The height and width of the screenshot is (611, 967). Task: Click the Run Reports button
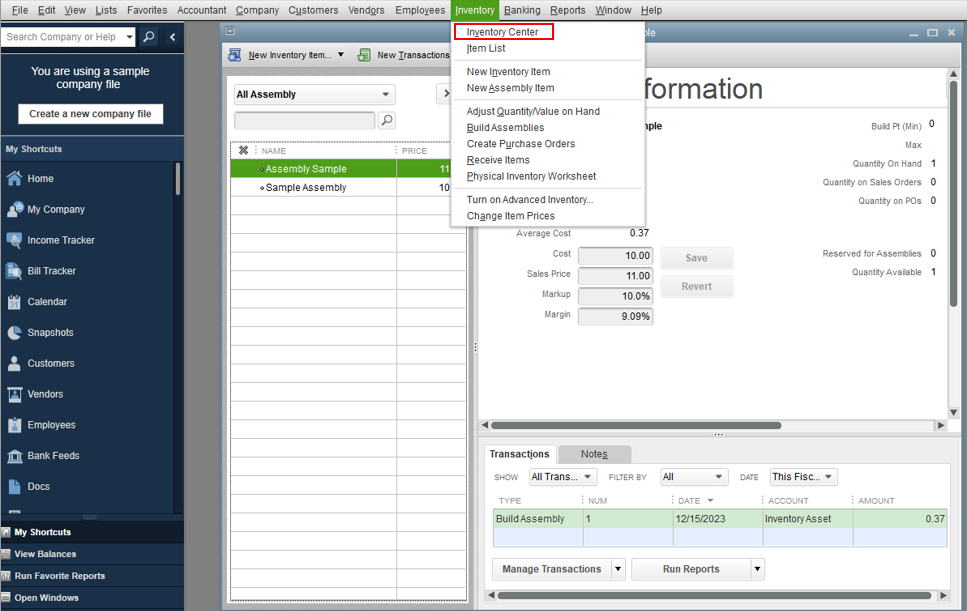(x=691, y=569)
